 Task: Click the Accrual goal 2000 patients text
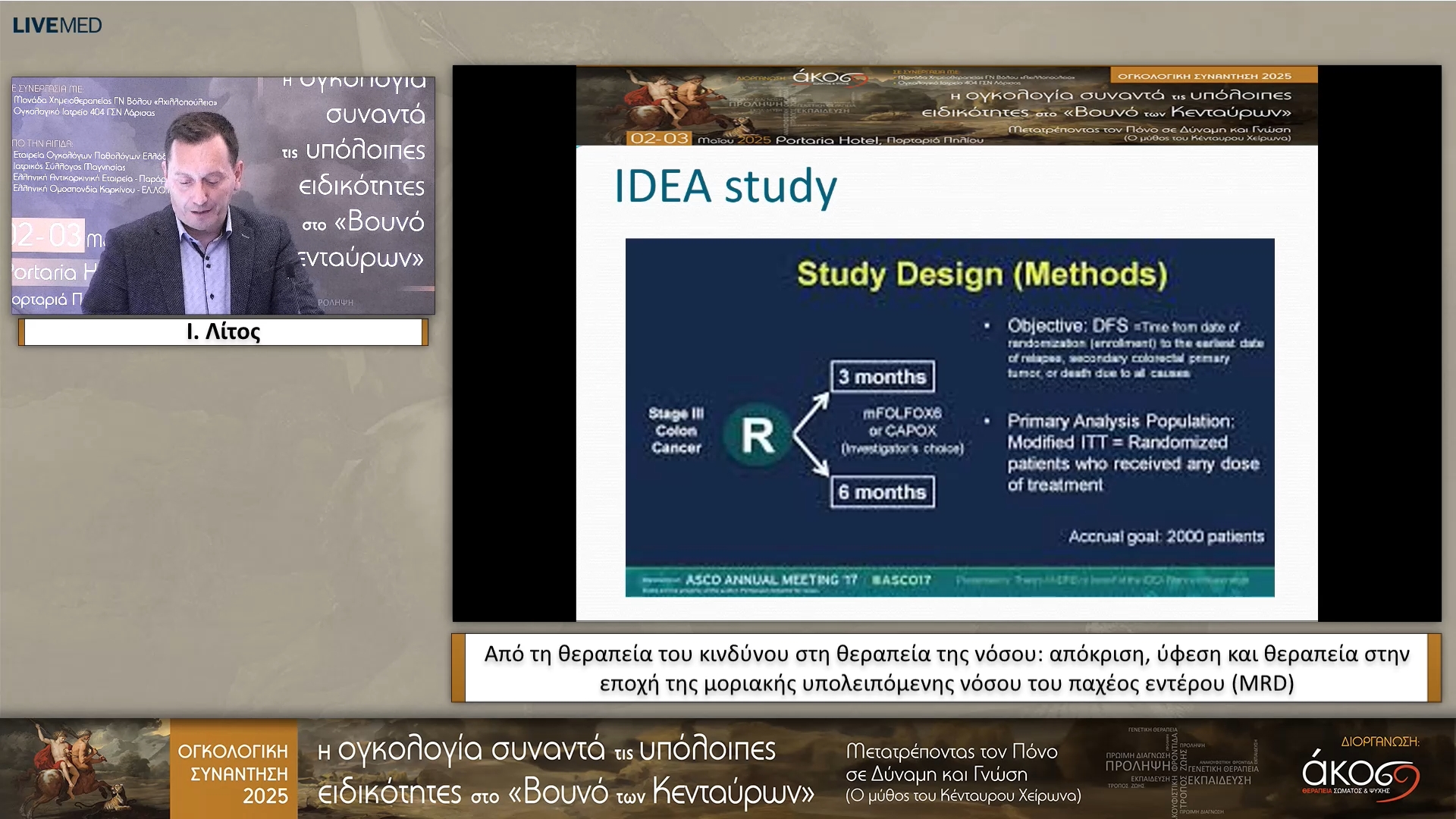1166,537
